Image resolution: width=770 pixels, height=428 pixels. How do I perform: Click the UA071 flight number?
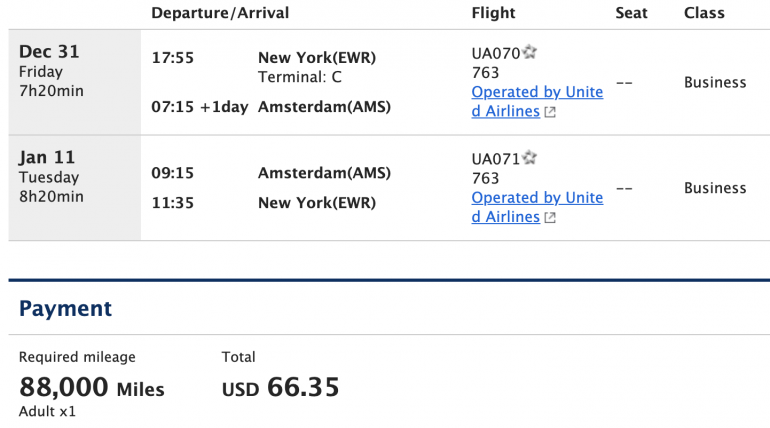[496, 159]
